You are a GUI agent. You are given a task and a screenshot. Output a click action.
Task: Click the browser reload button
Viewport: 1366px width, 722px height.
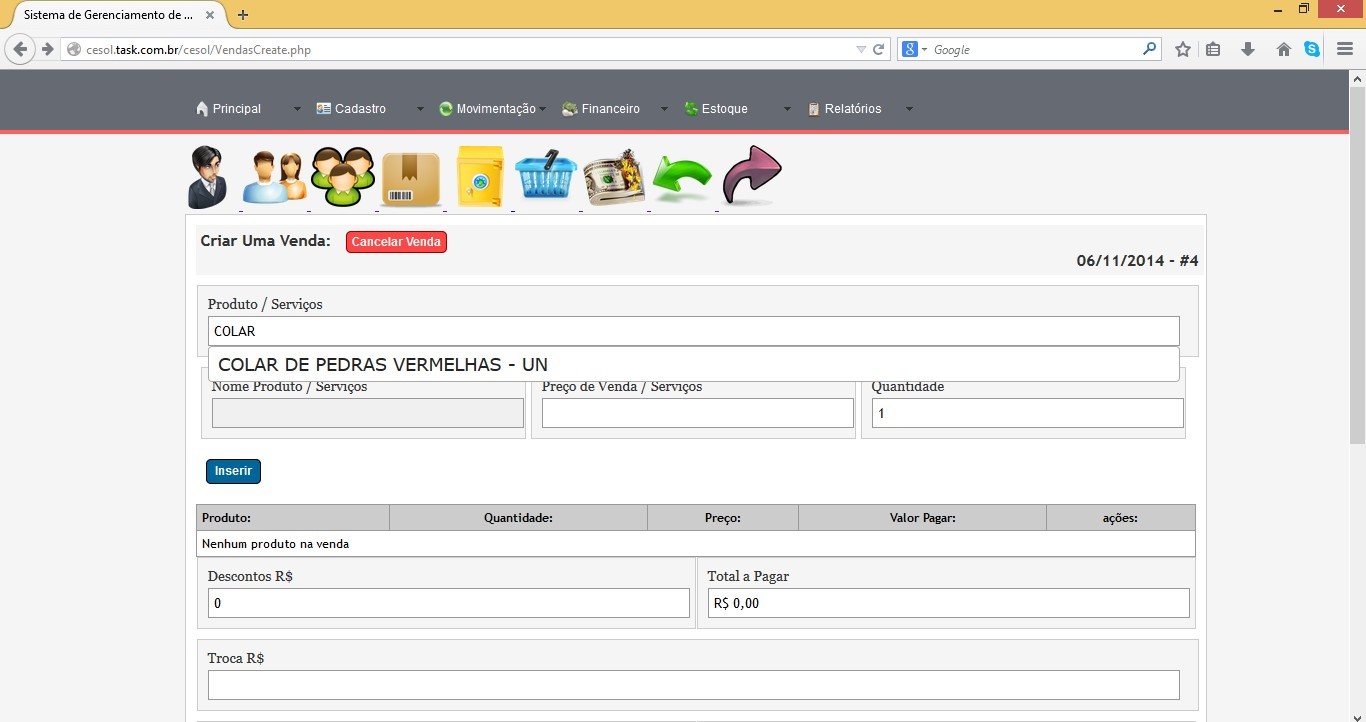[879, 49]
